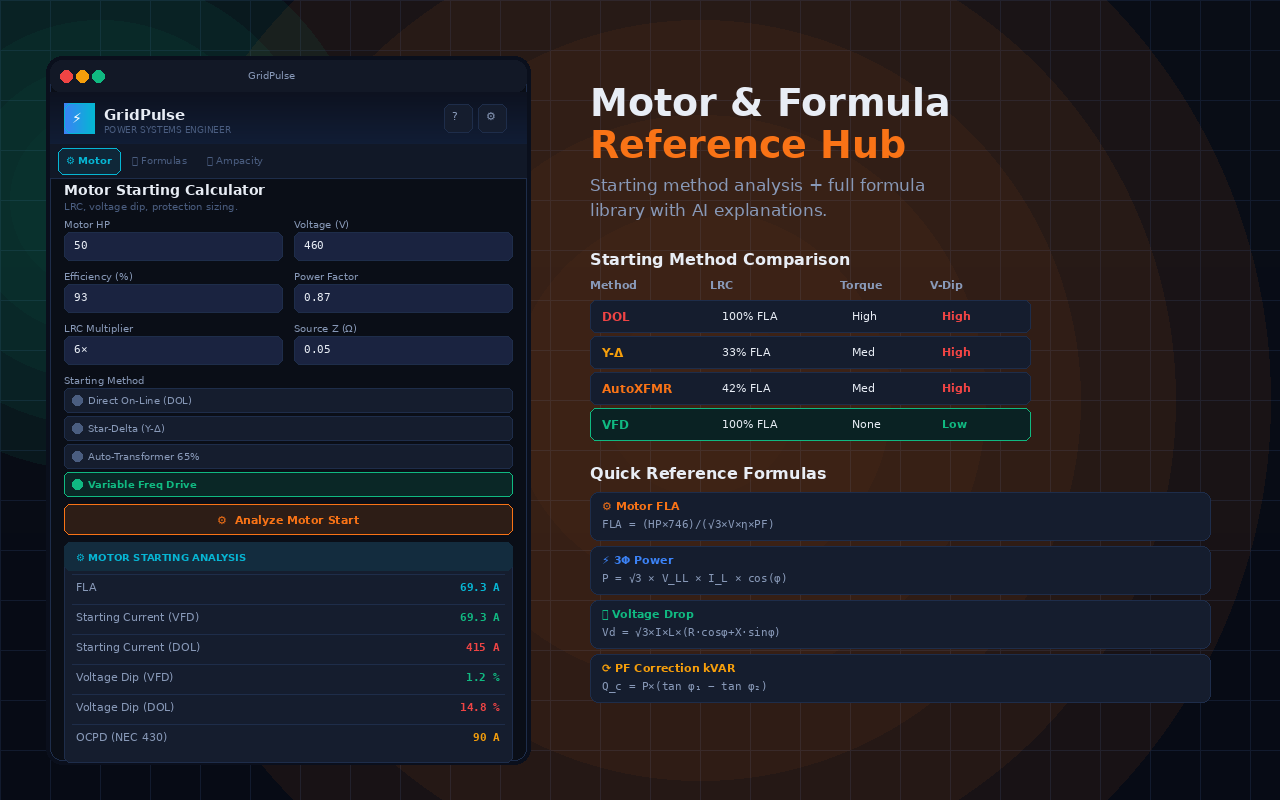This screenshot has height=800, width=1280.
Task: Select the Y-Δ row in comparison table
Action: pos(810,352)
